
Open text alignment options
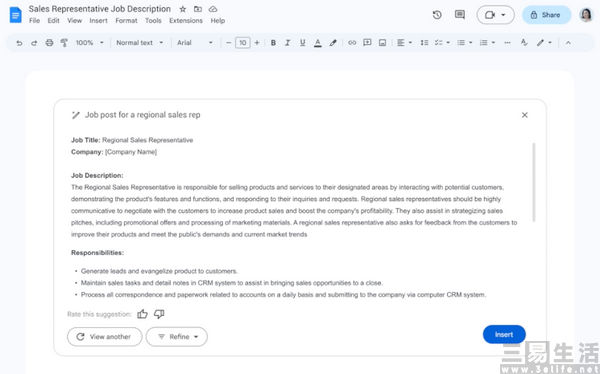(x=404, y=43)
